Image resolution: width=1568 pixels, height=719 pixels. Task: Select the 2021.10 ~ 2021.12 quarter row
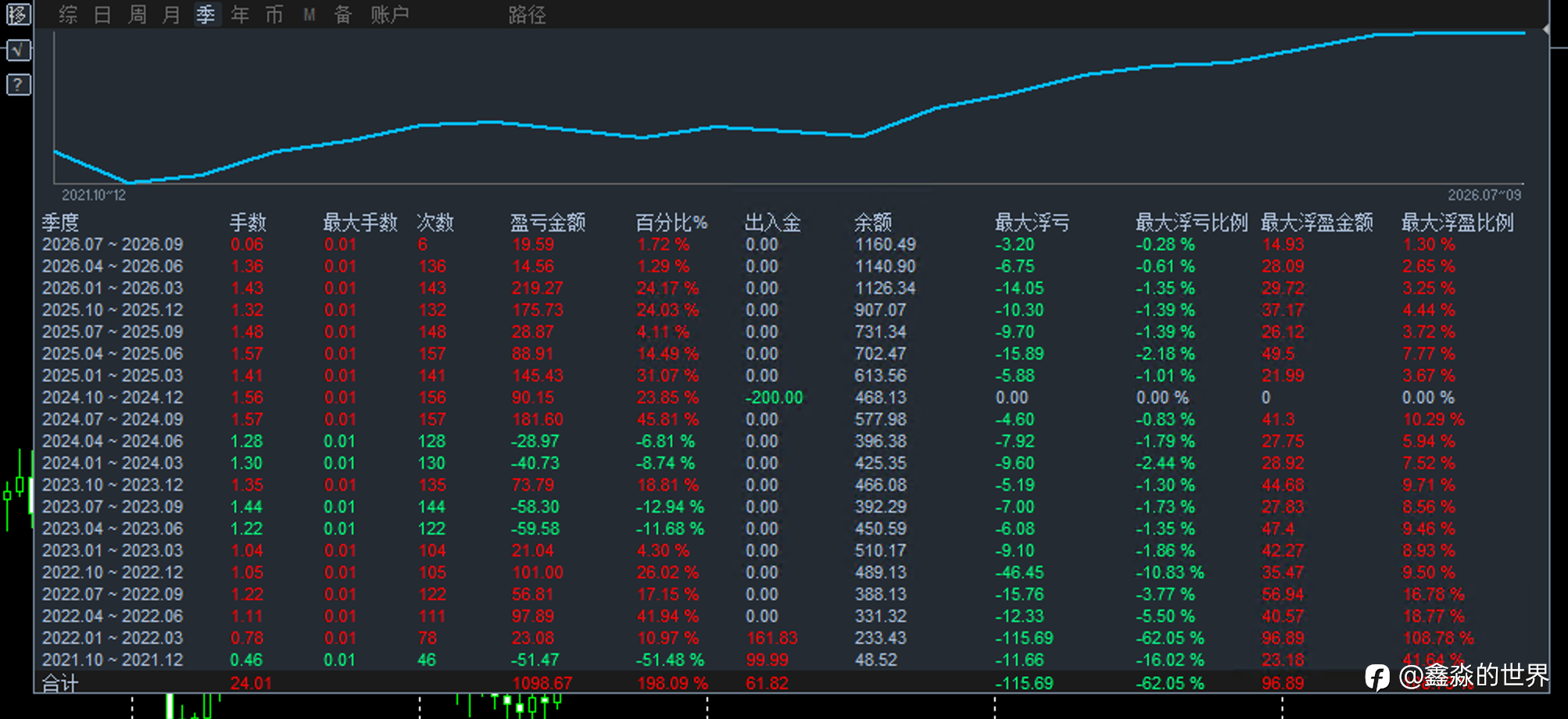click(x=791, y=660)
